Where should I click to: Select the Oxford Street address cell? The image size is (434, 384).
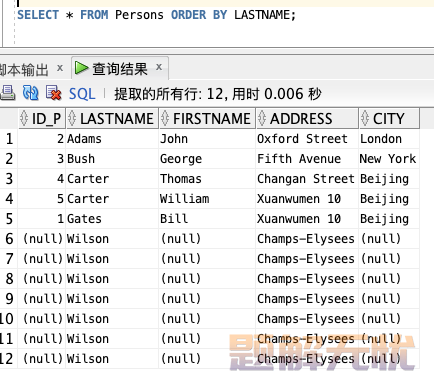(307, 139)
